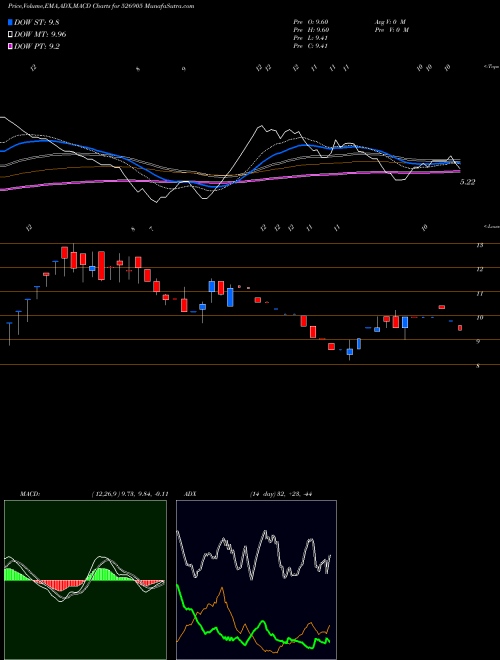The height and width of the screenshot is (660, 500).
Task: Click the MACD parameters '(12,26,9) 9.73, 9.84, -0.11'
Action: [130, 494]
